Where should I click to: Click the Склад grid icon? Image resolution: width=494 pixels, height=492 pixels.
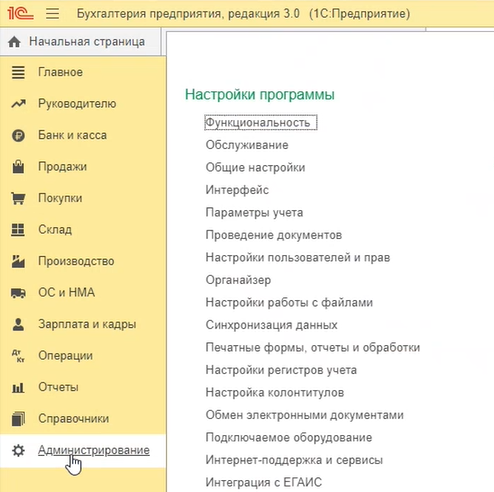(18, 230)
